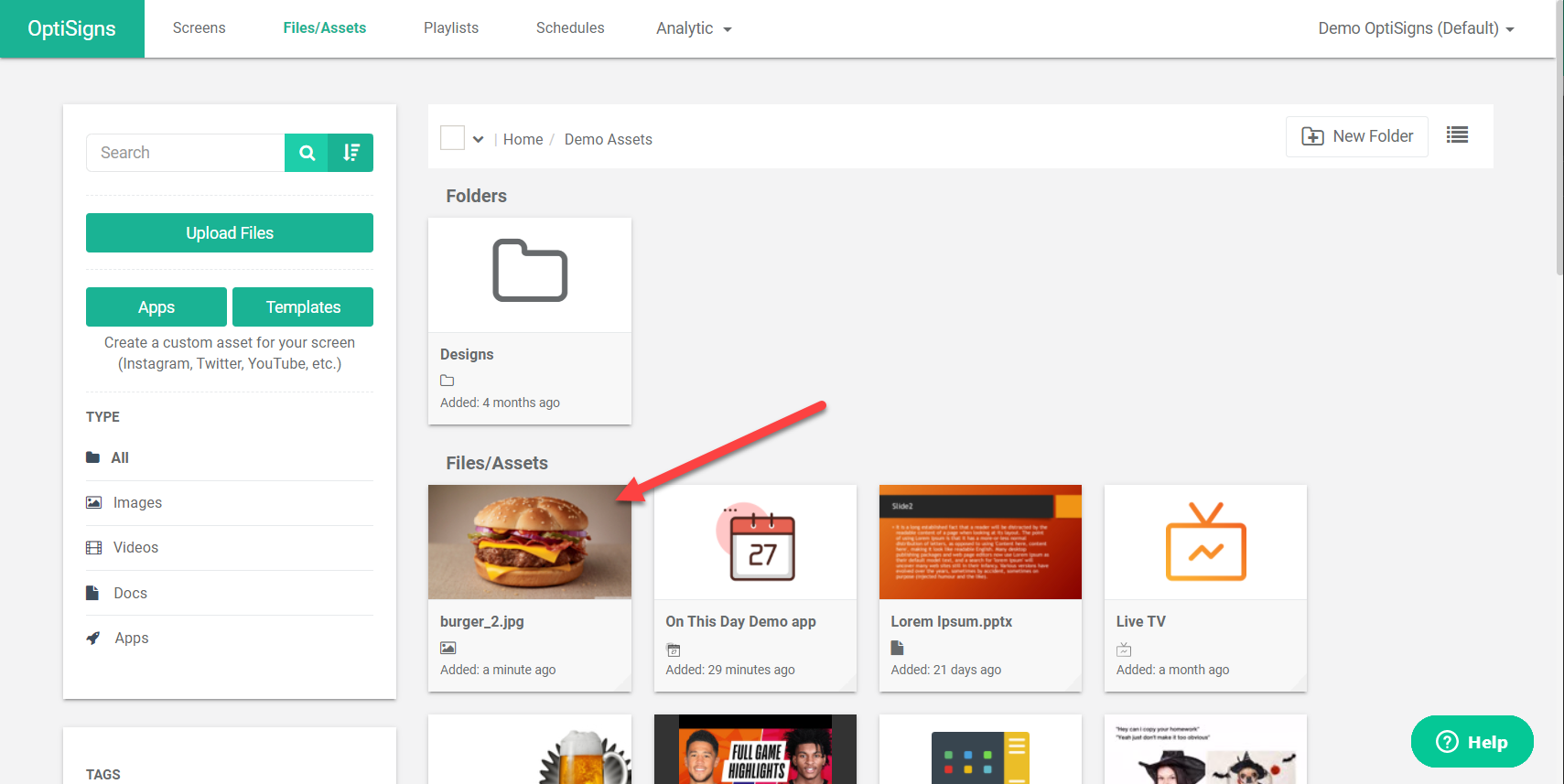Click small calendar icon under On This Day
This screenshot has height=784, width=1564.
[x=674, y=650]
